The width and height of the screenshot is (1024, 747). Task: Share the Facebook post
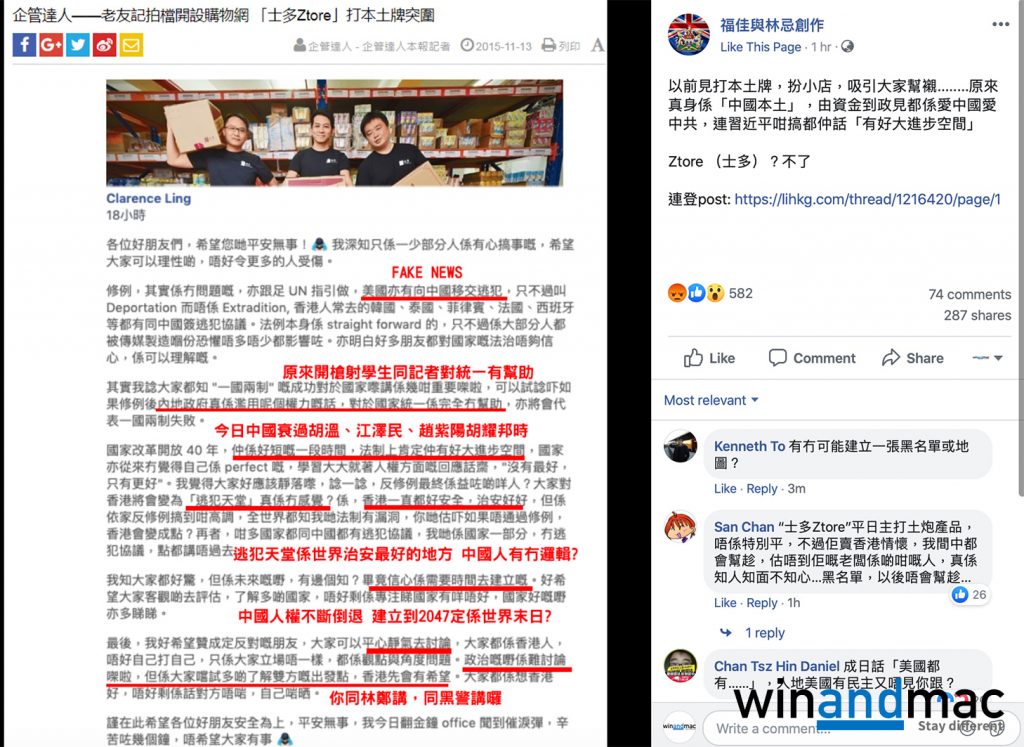click(912, 358)
